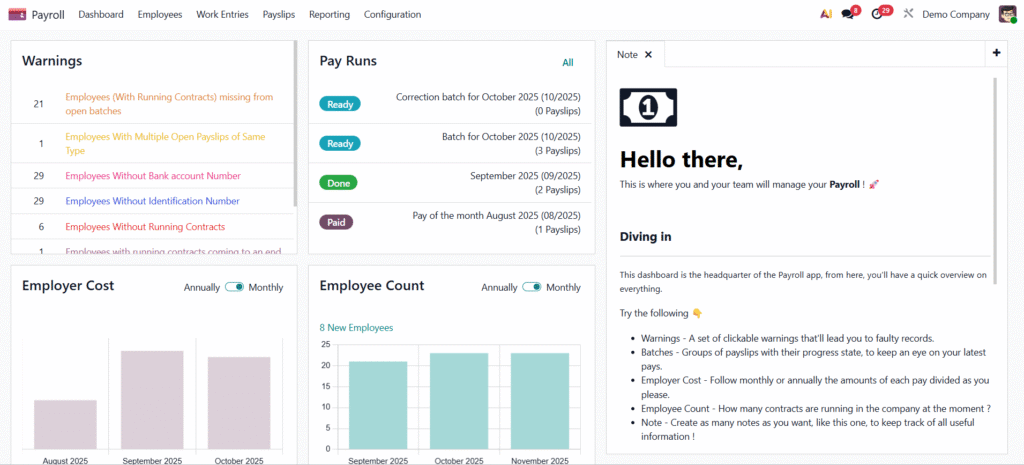Open the activities clock icon
The height and width of the screenshot is (465, 1024).
pyautogui.click(x=877, y=14)
